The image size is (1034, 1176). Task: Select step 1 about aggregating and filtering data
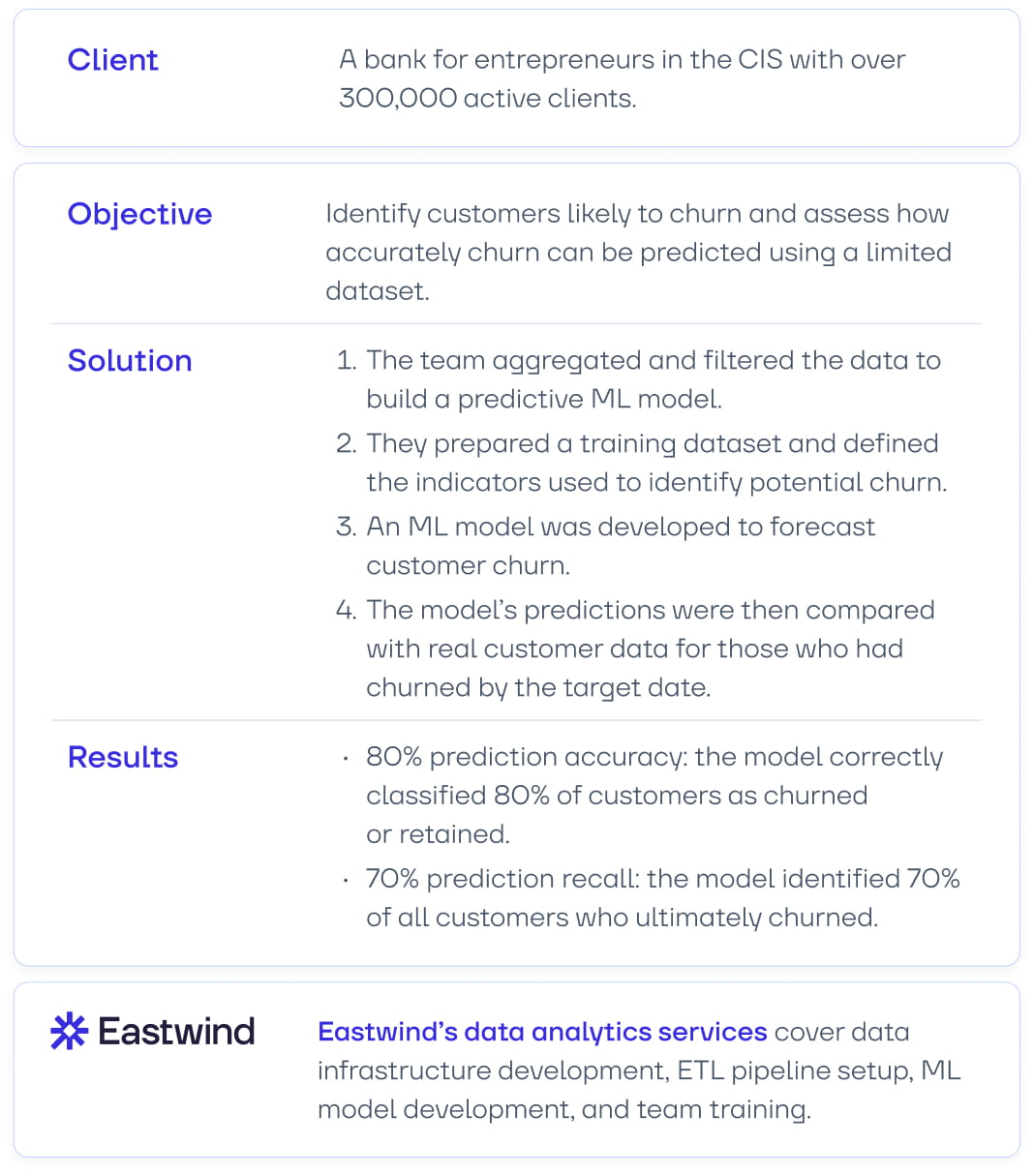pos(653,379)
